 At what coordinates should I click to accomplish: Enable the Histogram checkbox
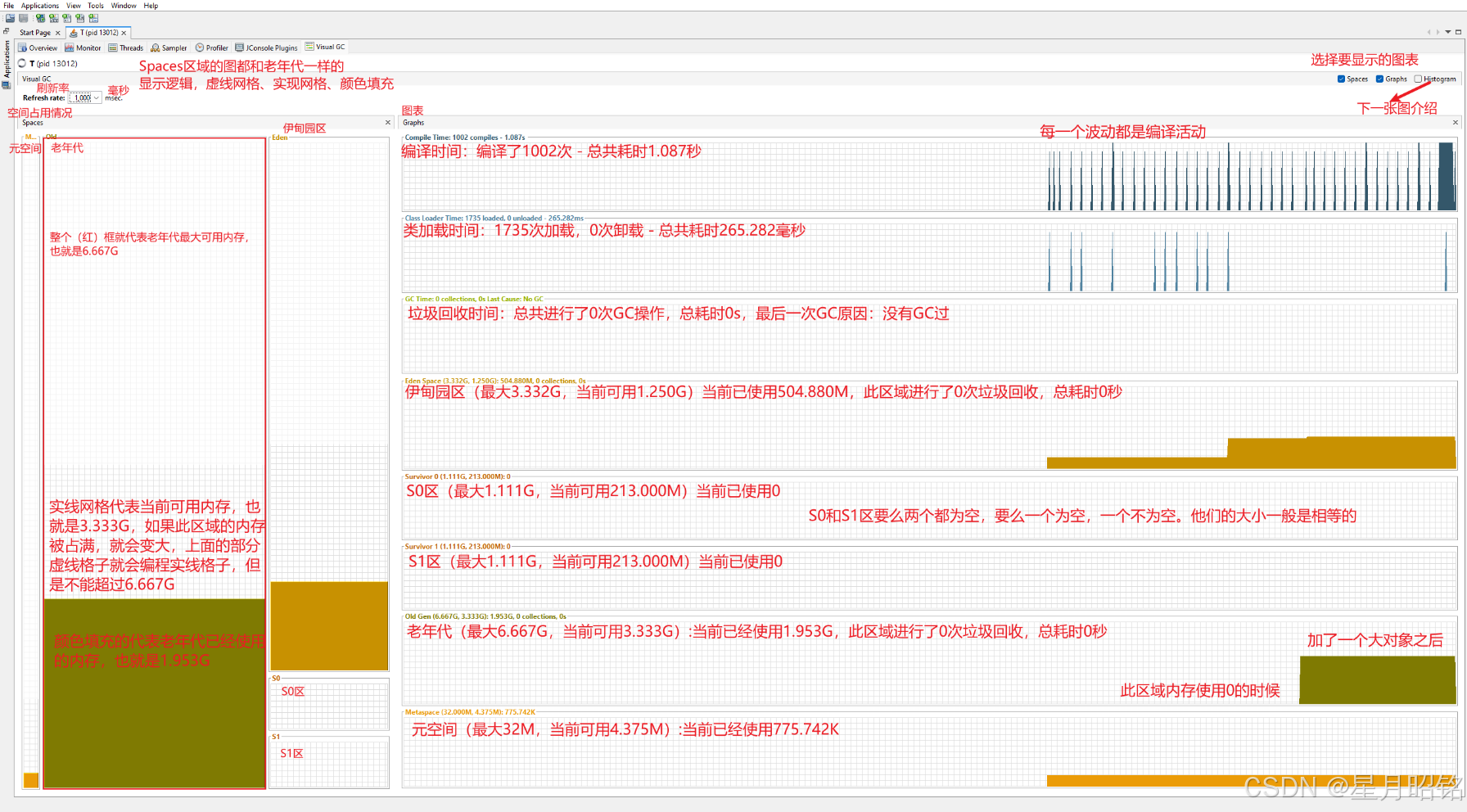coord(1418,79)
